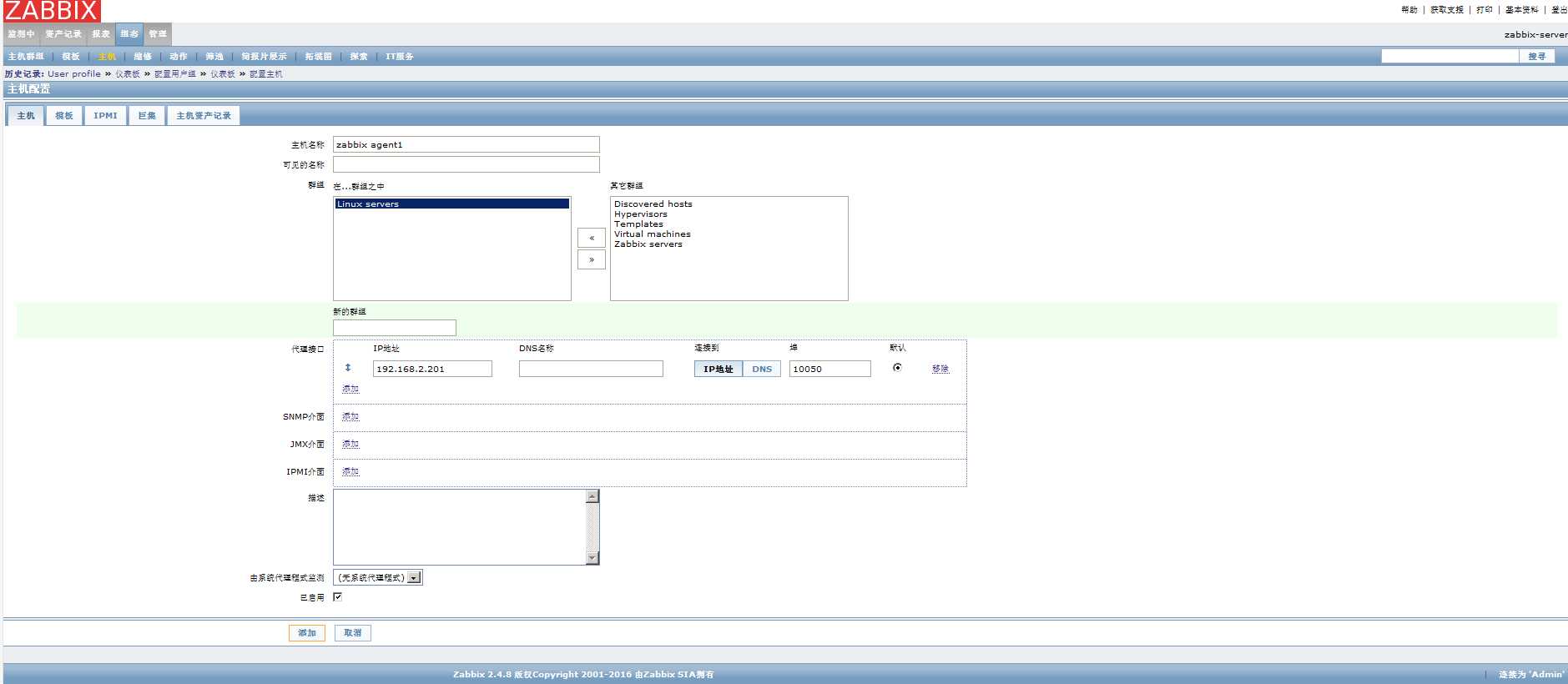
Task: Go to 维修 submenu item
Action: [143, 57]
